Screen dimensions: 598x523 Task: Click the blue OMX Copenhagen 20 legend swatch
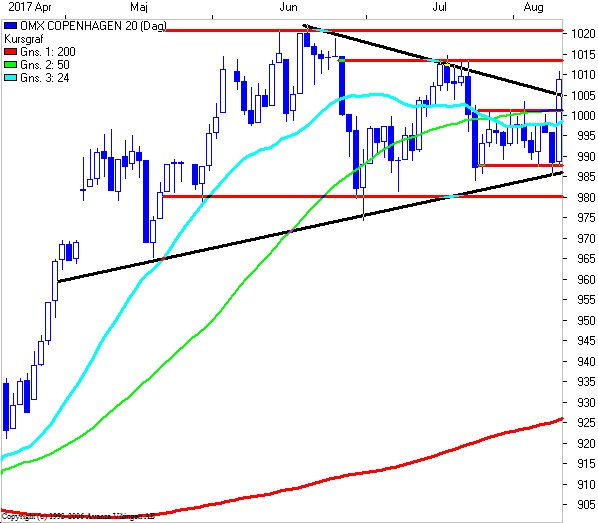point(10,26)
